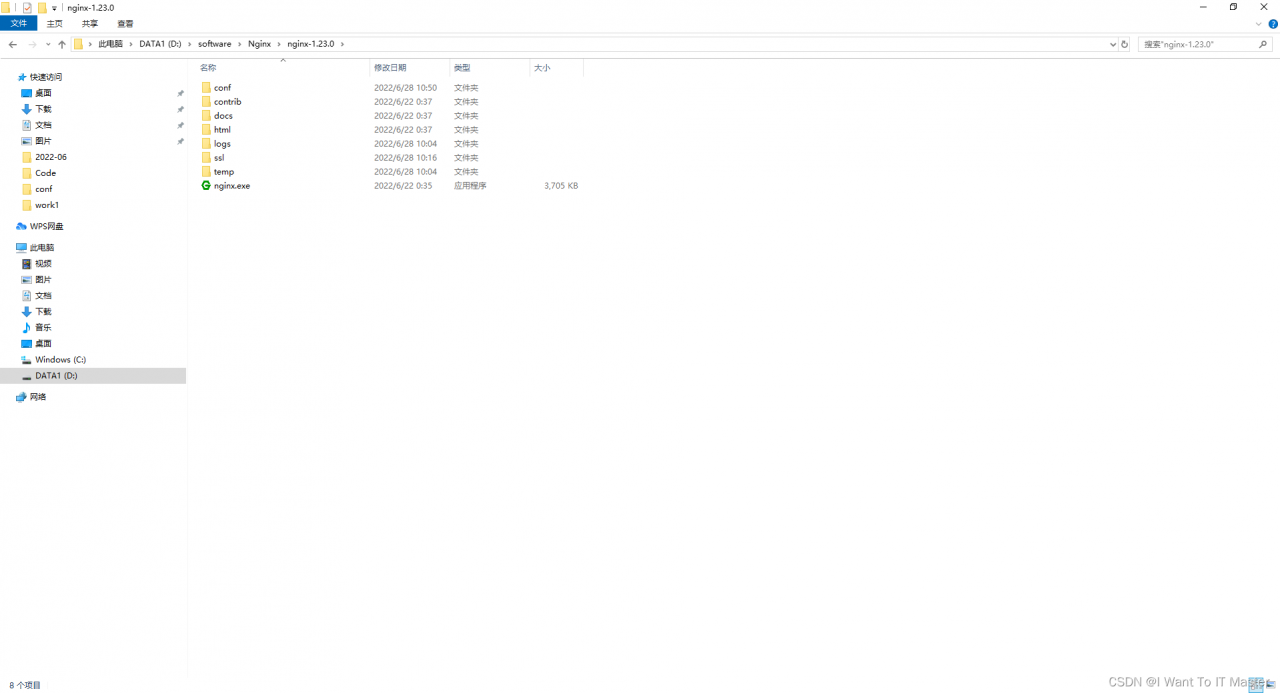Image resolution: width=1280 pixels, height=693 pixels.
Task: Click 此电脑 in the address breadcrumb
Action: 110,44
